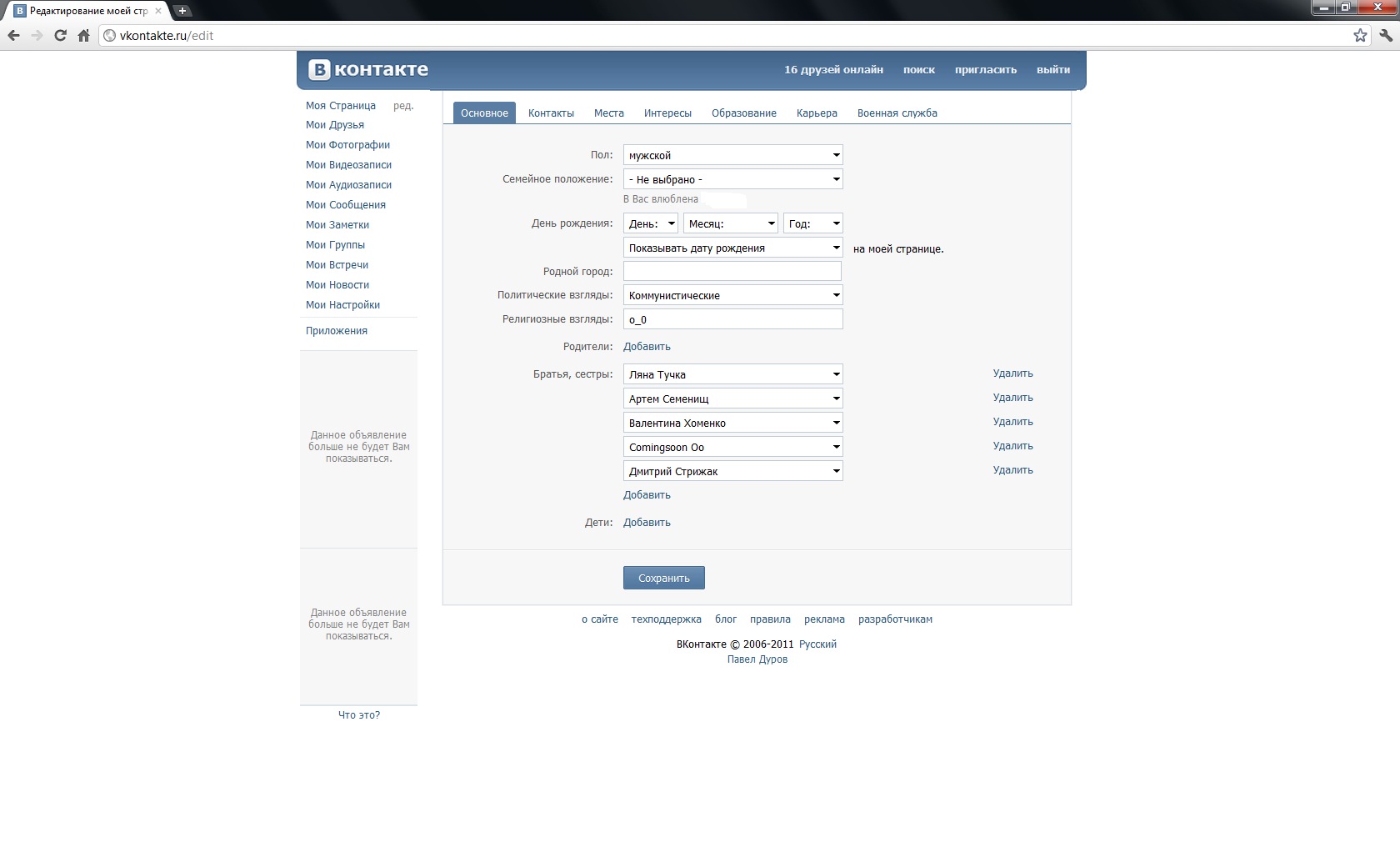
Task: Close the current browser tab
Action: pyautogui.click(x=158, y=11)
